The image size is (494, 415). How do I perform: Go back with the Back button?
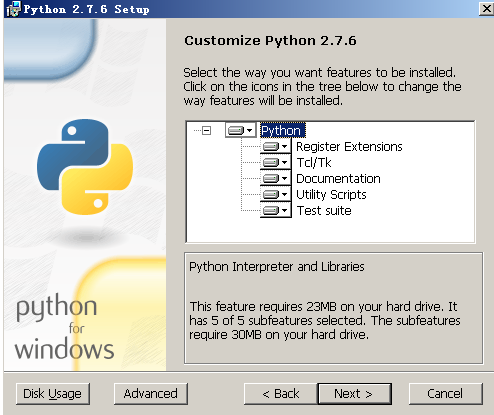(281, 394)
